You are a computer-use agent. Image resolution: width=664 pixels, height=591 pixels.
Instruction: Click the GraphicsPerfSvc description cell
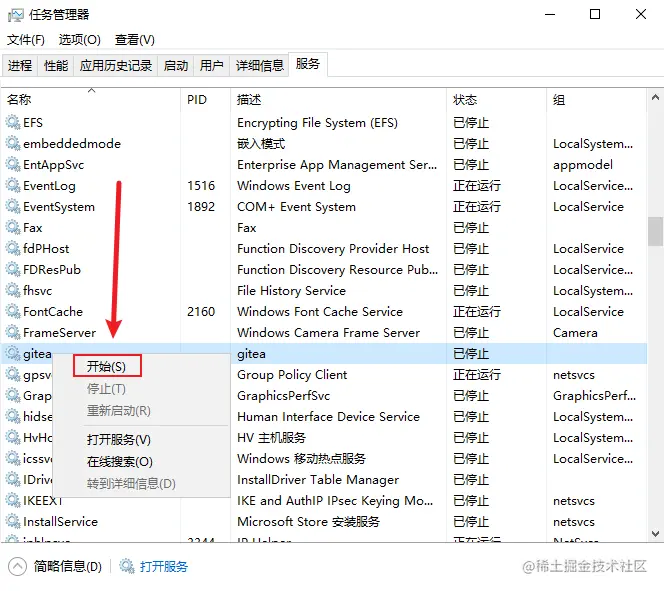283,396
